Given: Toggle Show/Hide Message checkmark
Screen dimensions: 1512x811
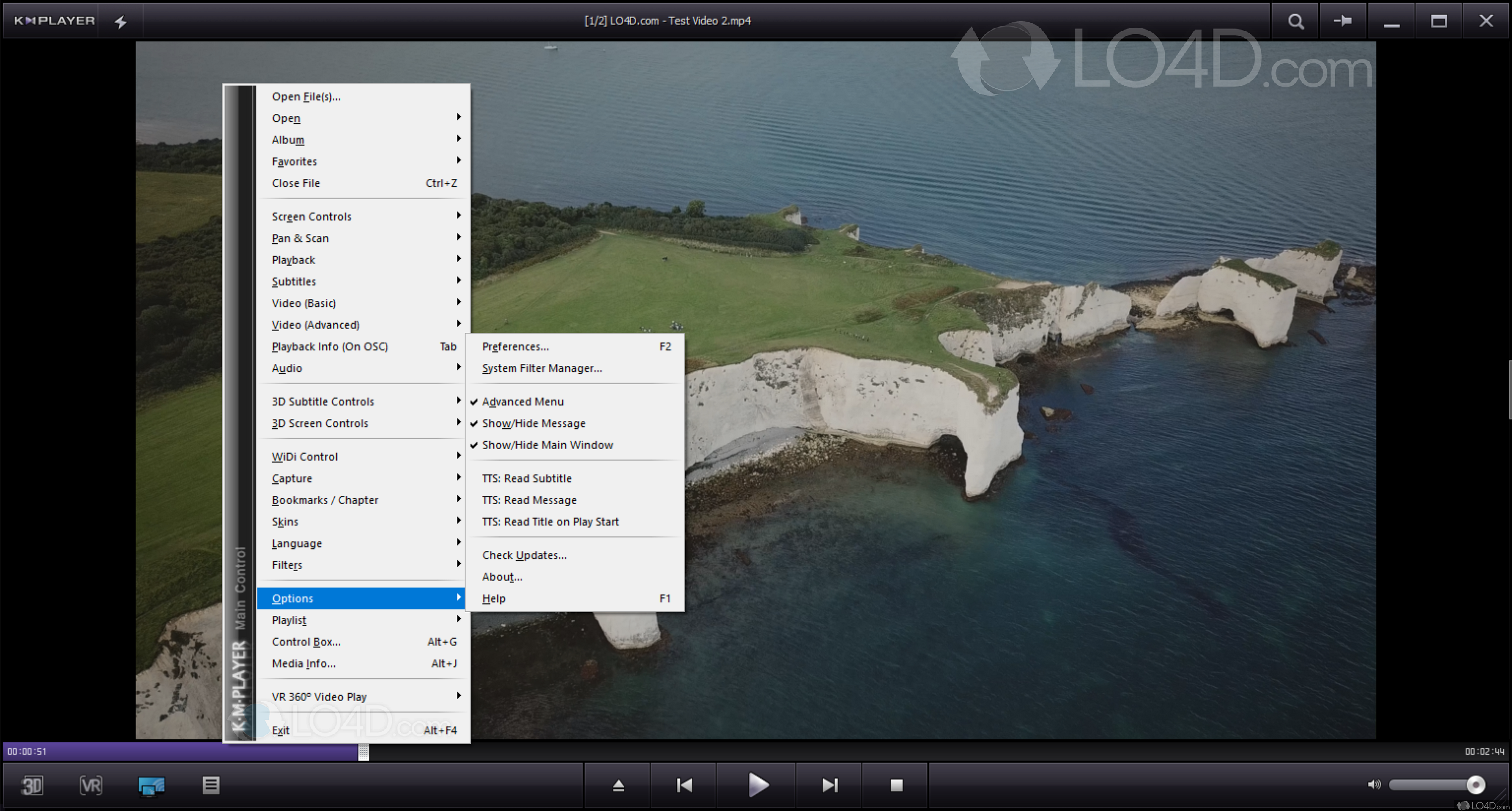Looking at the screenshot, I should pyautogui.click(x=533, y=423).
